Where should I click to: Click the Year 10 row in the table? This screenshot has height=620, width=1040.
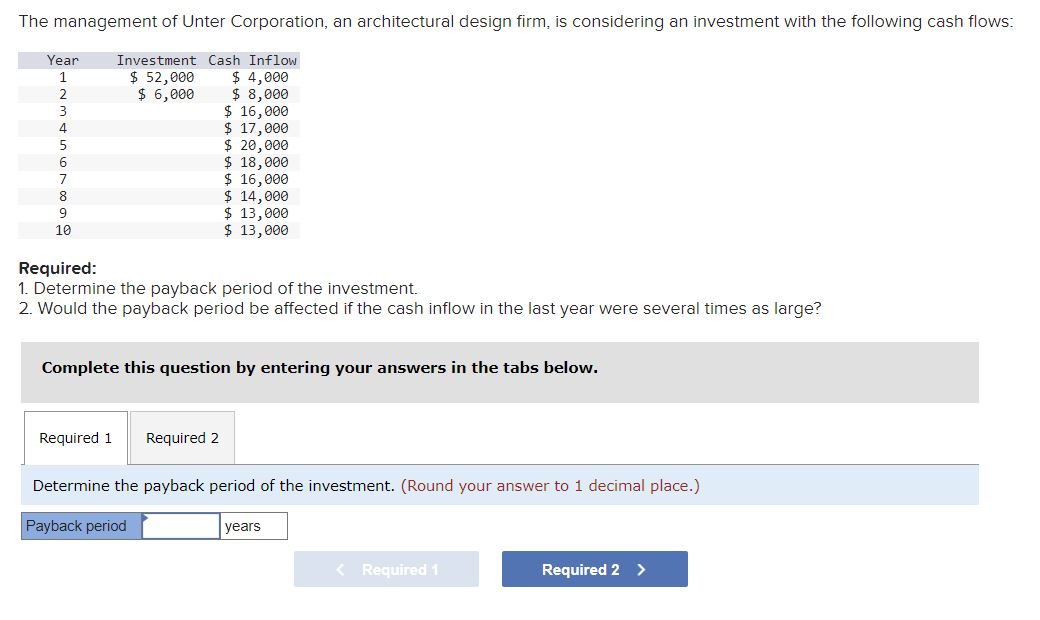62,229
